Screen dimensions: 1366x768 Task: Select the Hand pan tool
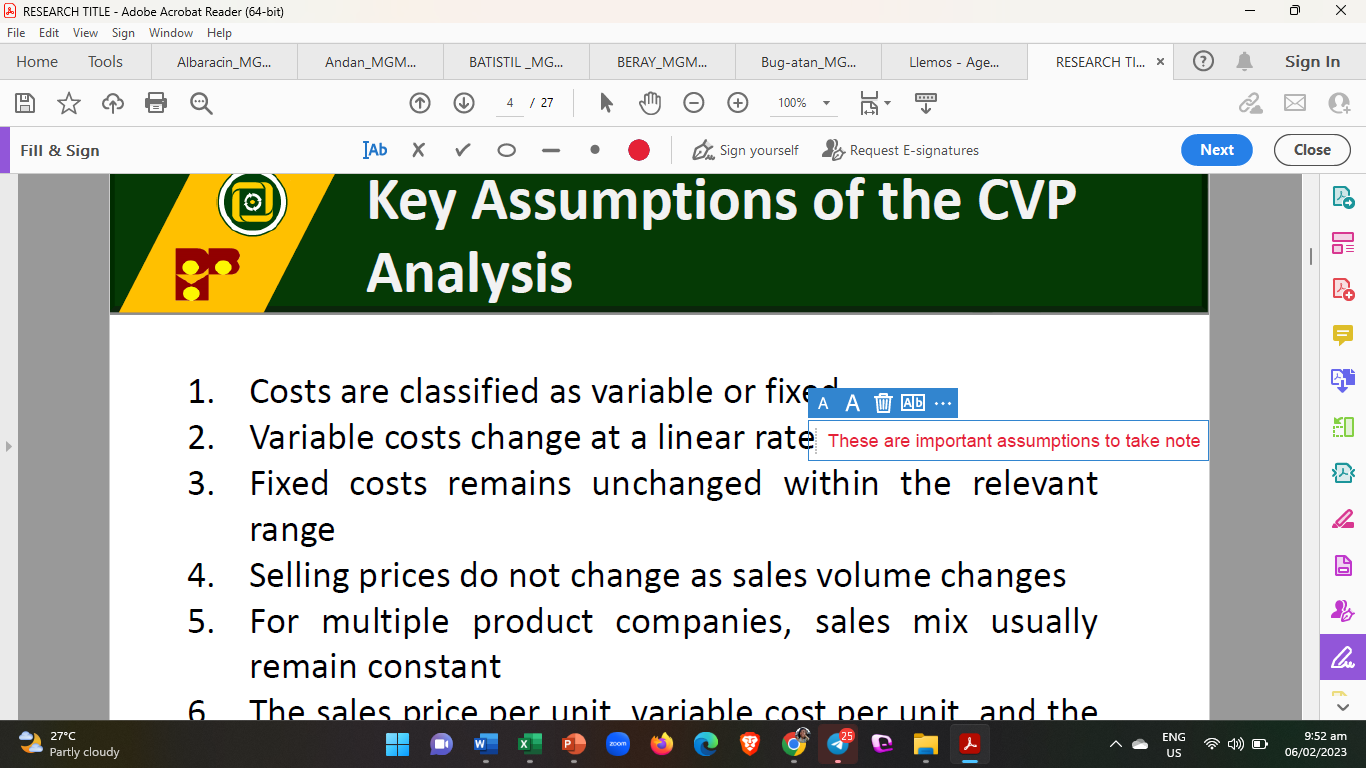tap(650, 103)
